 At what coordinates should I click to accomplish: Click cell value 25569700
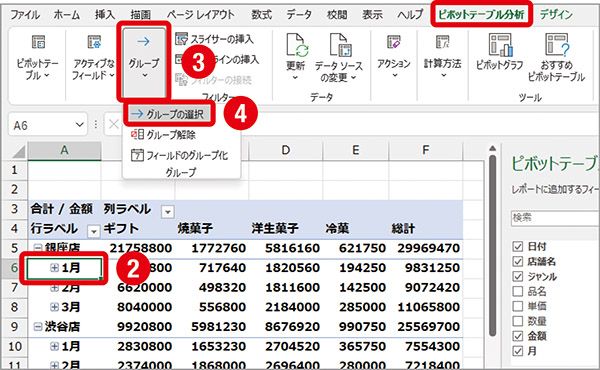429,326
